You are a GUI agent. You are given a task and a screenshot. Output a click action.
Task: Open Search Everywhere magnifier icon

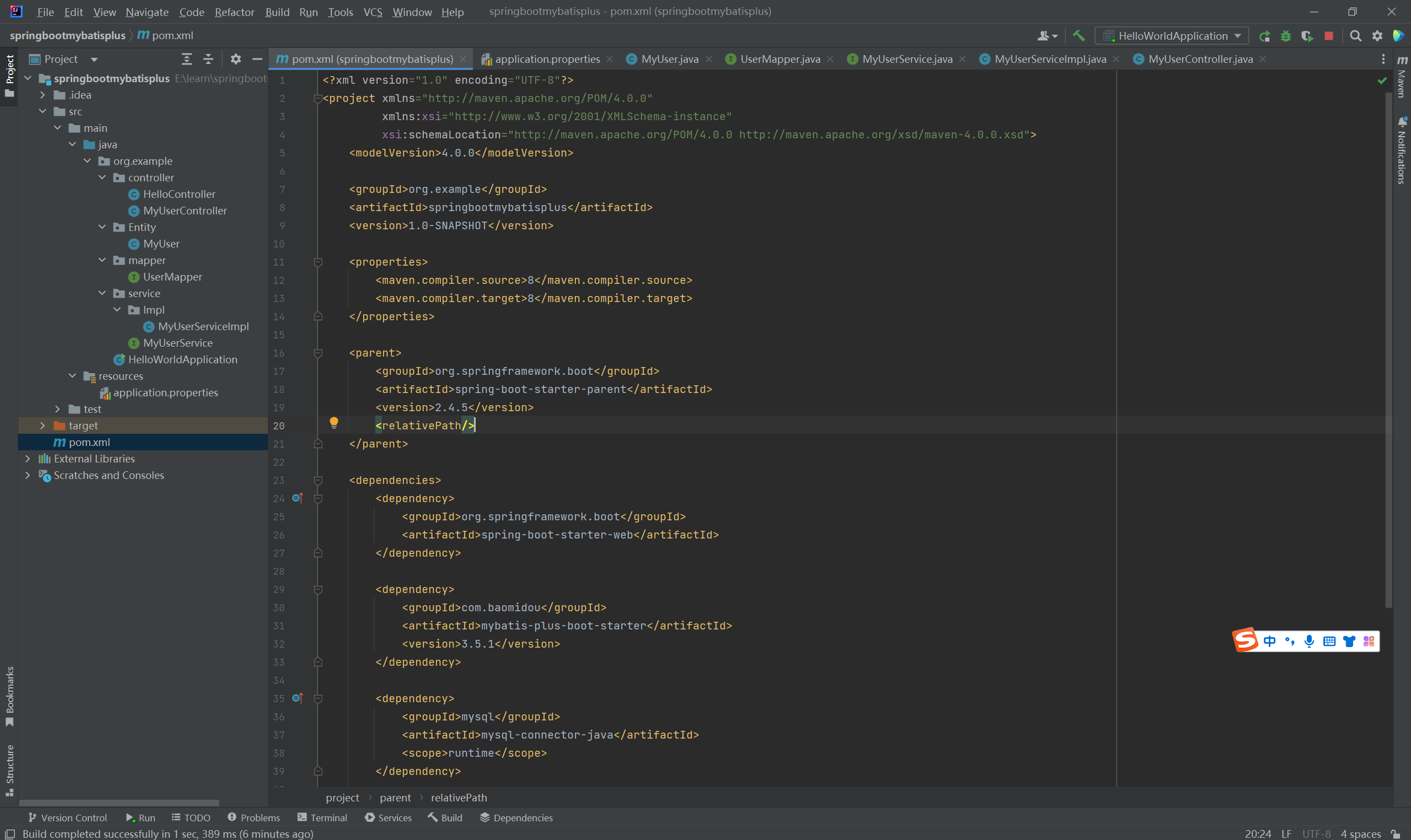pyautogui.click(x=1355, y=36)
